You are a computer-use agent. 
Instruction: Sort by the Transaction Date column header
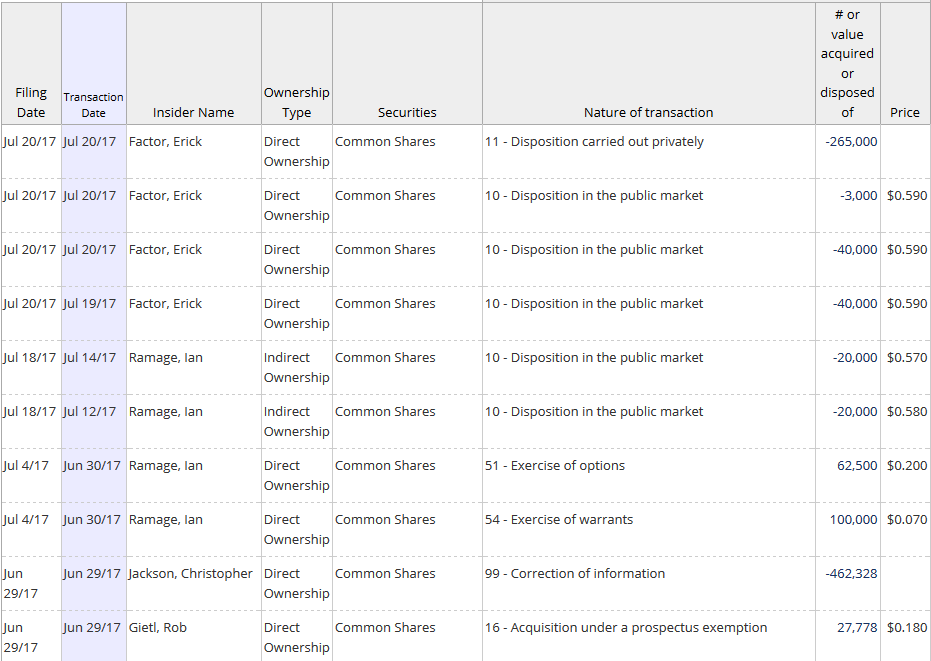[93, 104]
